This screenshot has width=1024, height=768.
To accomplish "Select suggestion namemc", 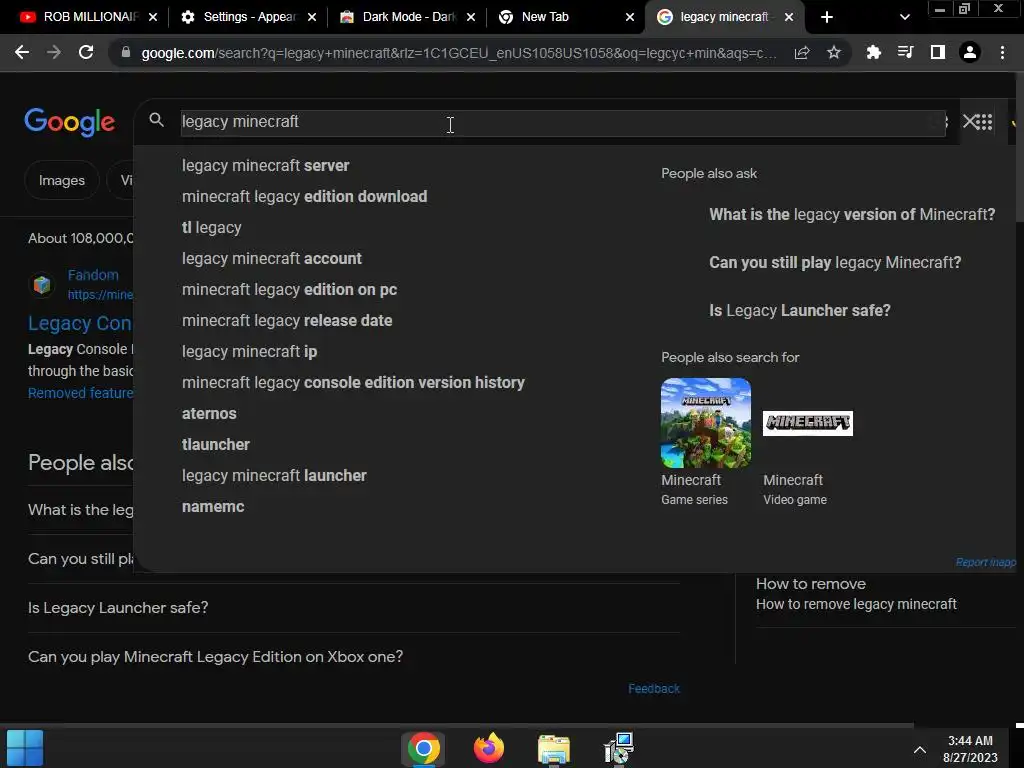I will 213,507.
